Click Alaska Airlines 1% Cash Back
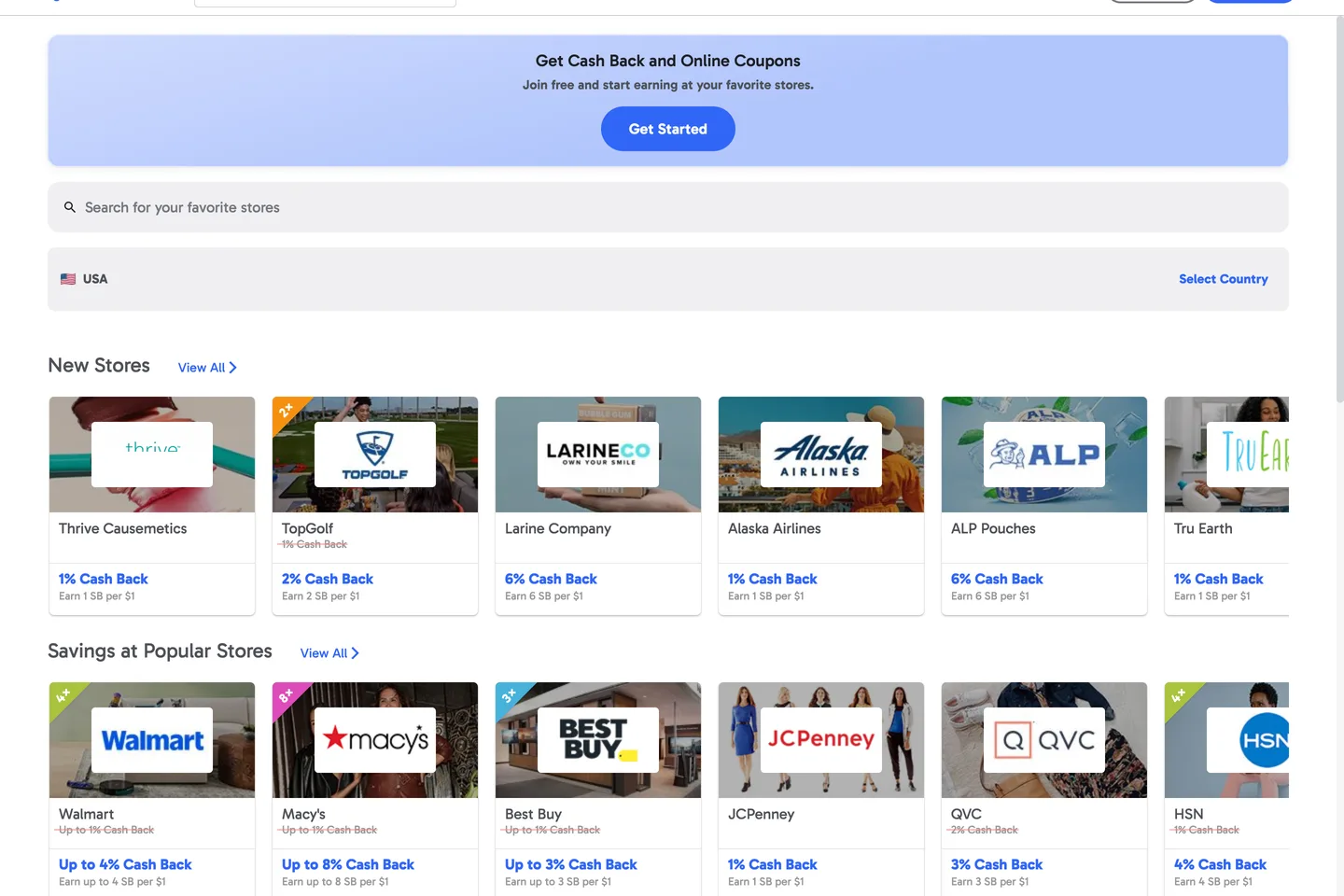1344x896 pixels. point(773,579)
